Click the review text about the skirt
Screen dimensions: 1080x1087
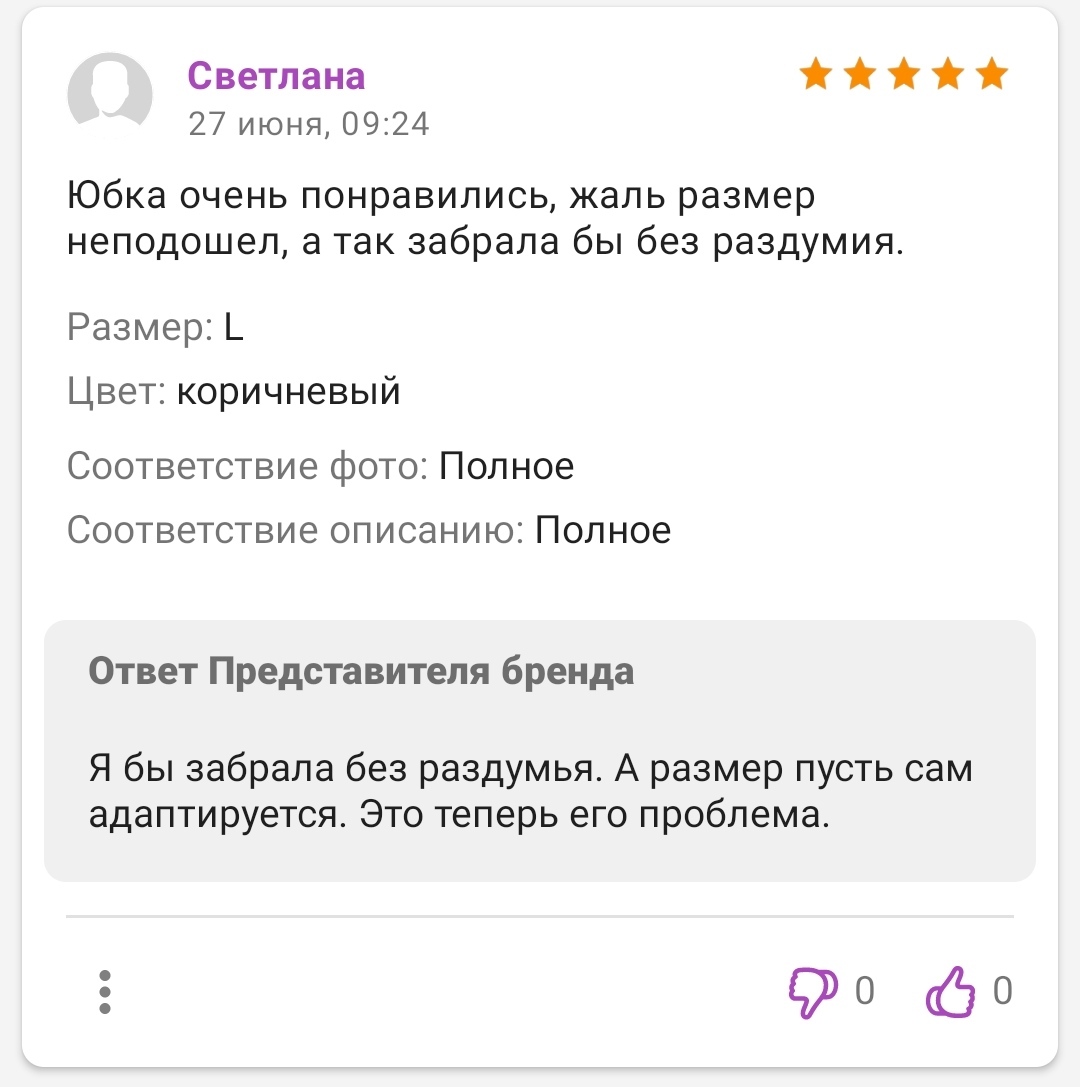tap(485, 219)
